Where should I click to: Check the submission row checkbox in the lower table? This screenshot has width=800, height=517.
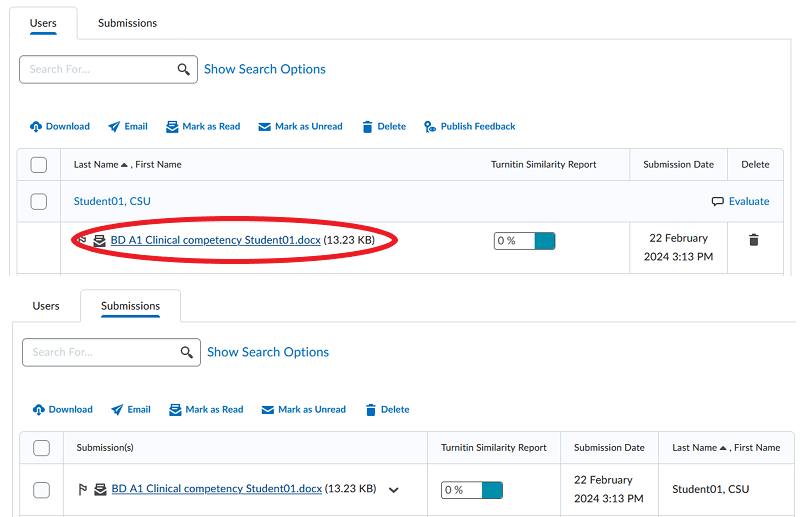(42, 489)
